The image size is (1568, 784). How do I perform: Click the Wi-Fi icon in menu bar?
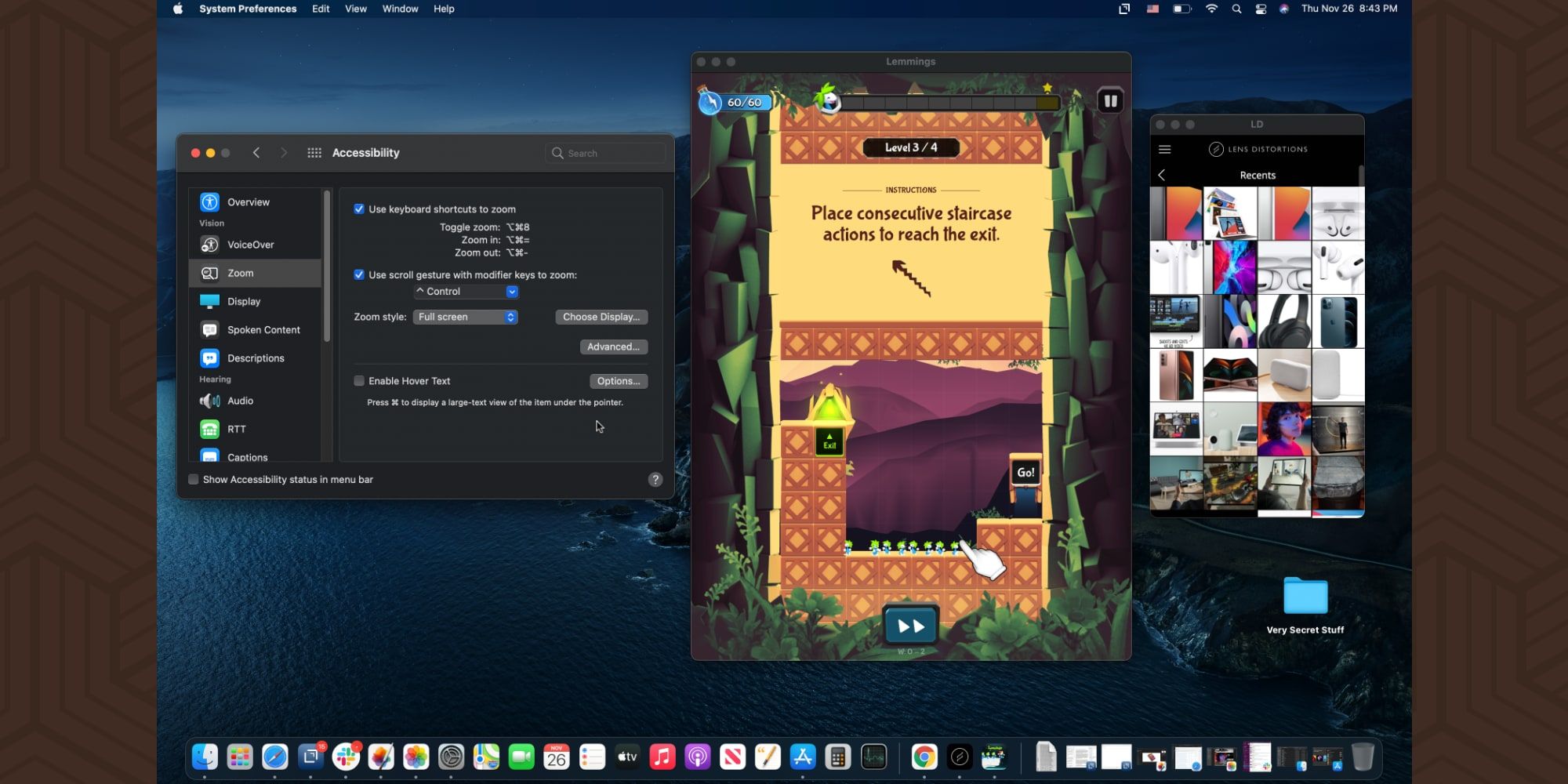1211,9
